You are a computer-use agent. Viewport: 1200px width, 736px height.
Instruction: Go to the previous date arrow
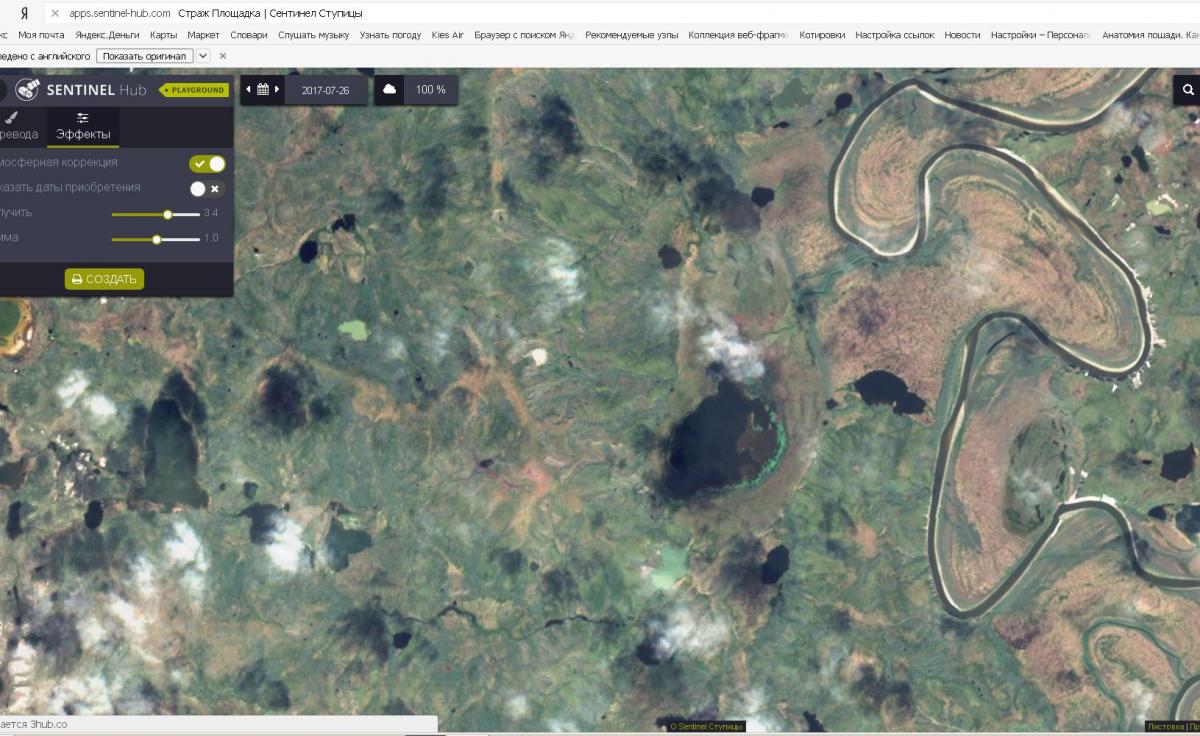coord(249,89)
